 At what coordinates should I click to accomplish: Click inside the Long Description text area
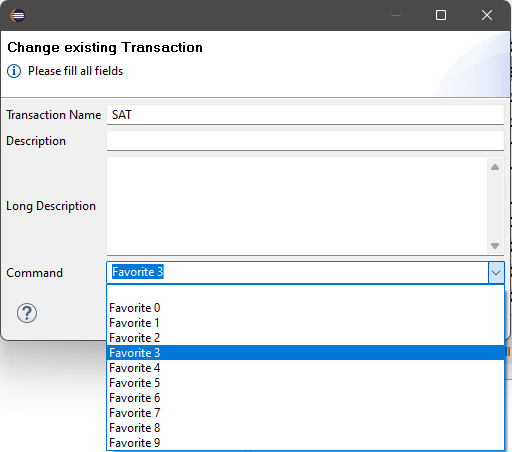point(297,206)
